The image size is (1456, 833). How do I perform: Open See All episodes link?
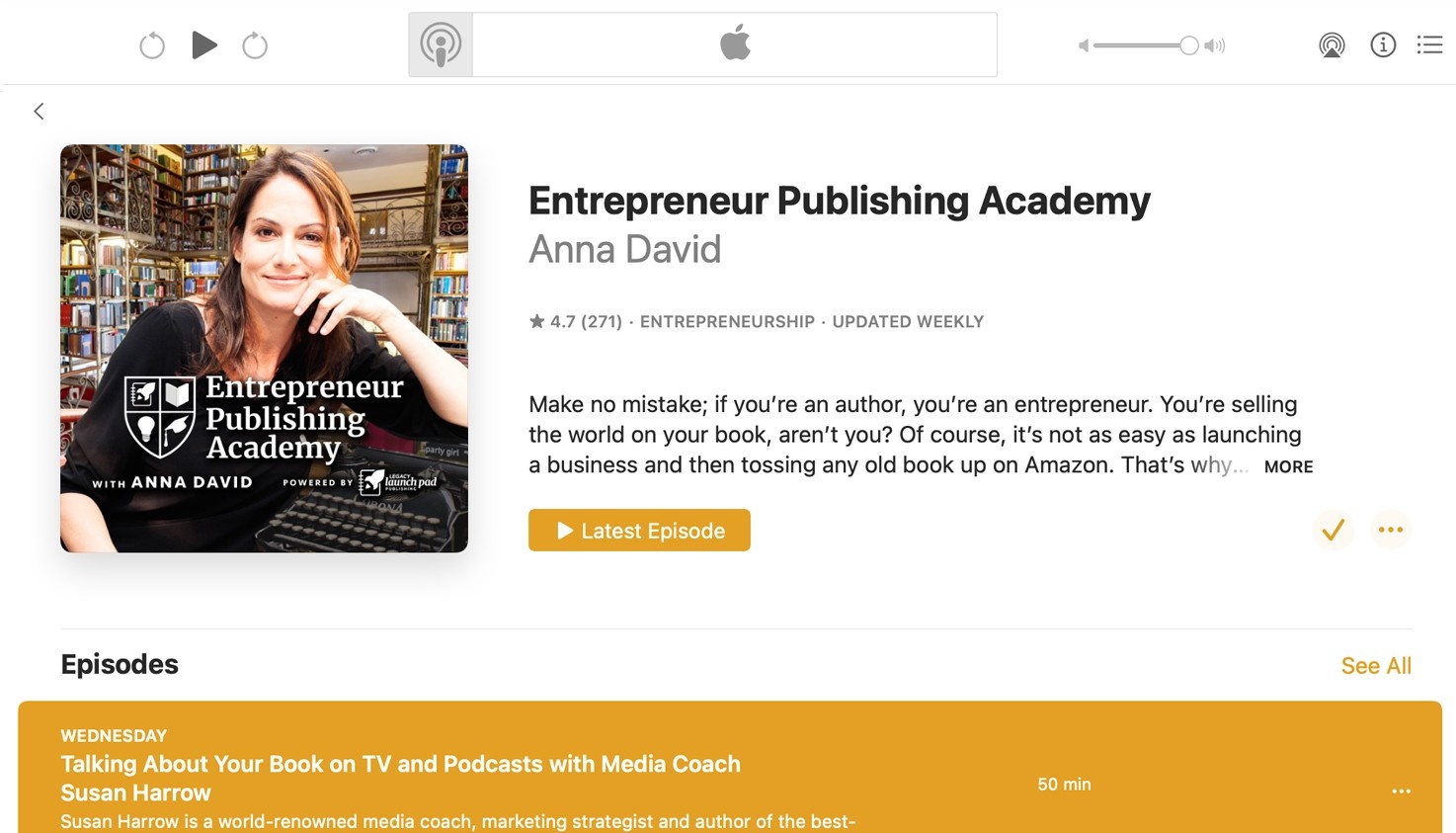[x=1376, y=666]
